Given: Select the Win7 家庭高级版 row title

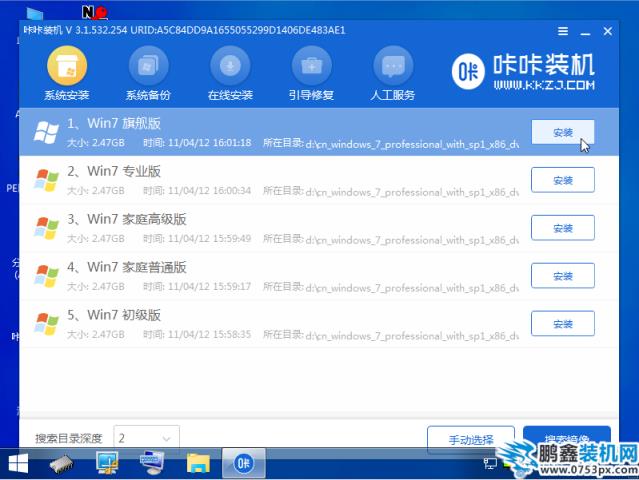Looking at the screenshot, I should coord(127,219).
